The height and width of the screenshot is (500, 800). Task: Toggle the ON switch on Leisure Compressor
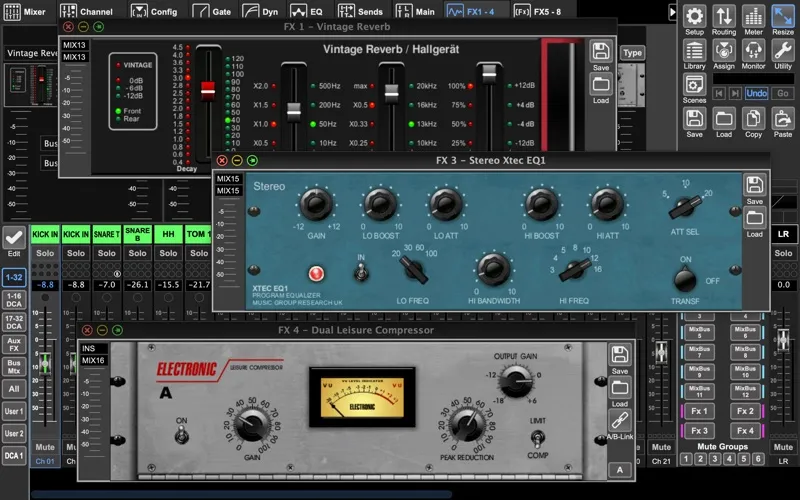point(181,436)
